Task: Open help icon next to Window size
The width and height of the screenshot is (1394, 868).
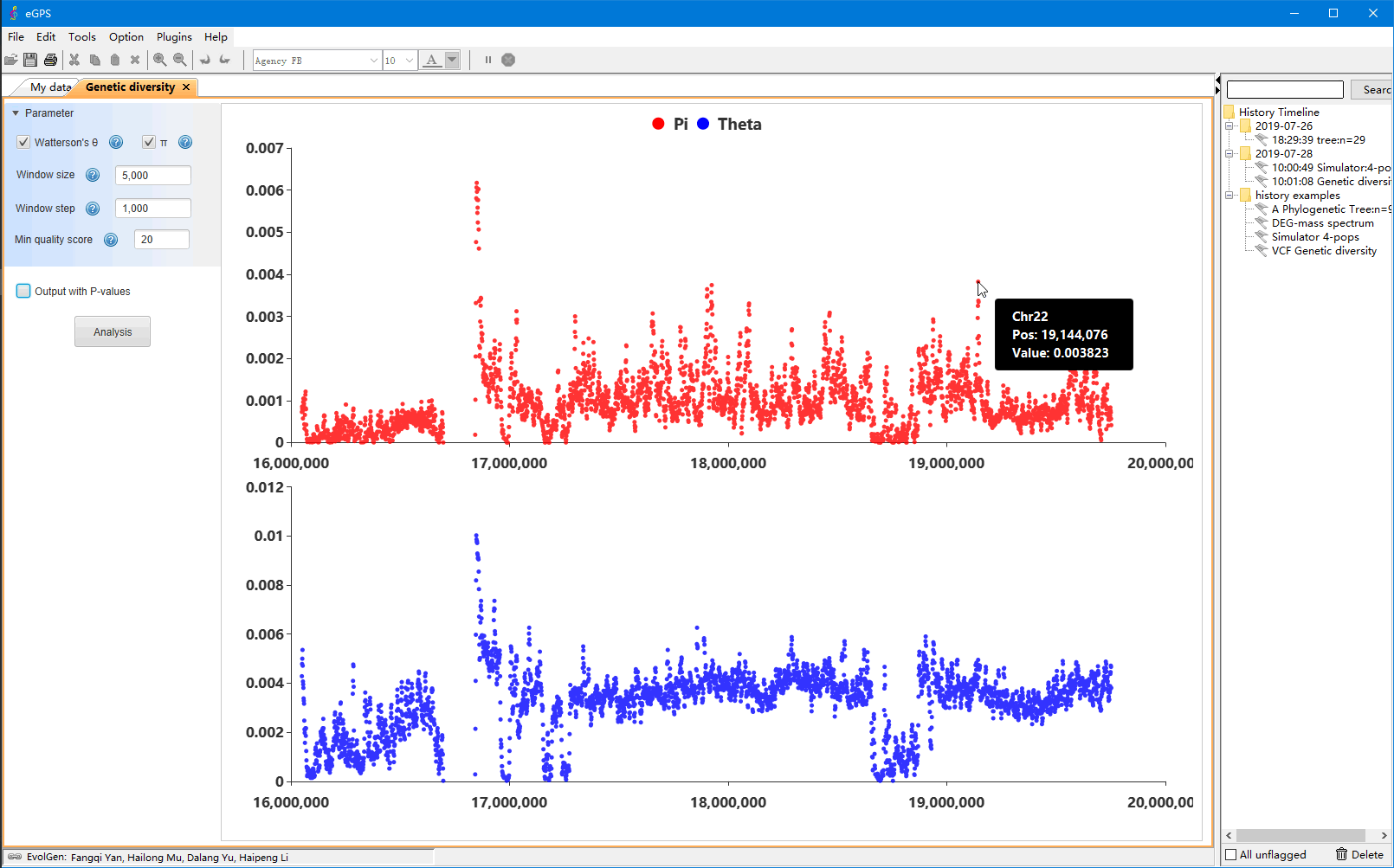Action: click(93, 175)
